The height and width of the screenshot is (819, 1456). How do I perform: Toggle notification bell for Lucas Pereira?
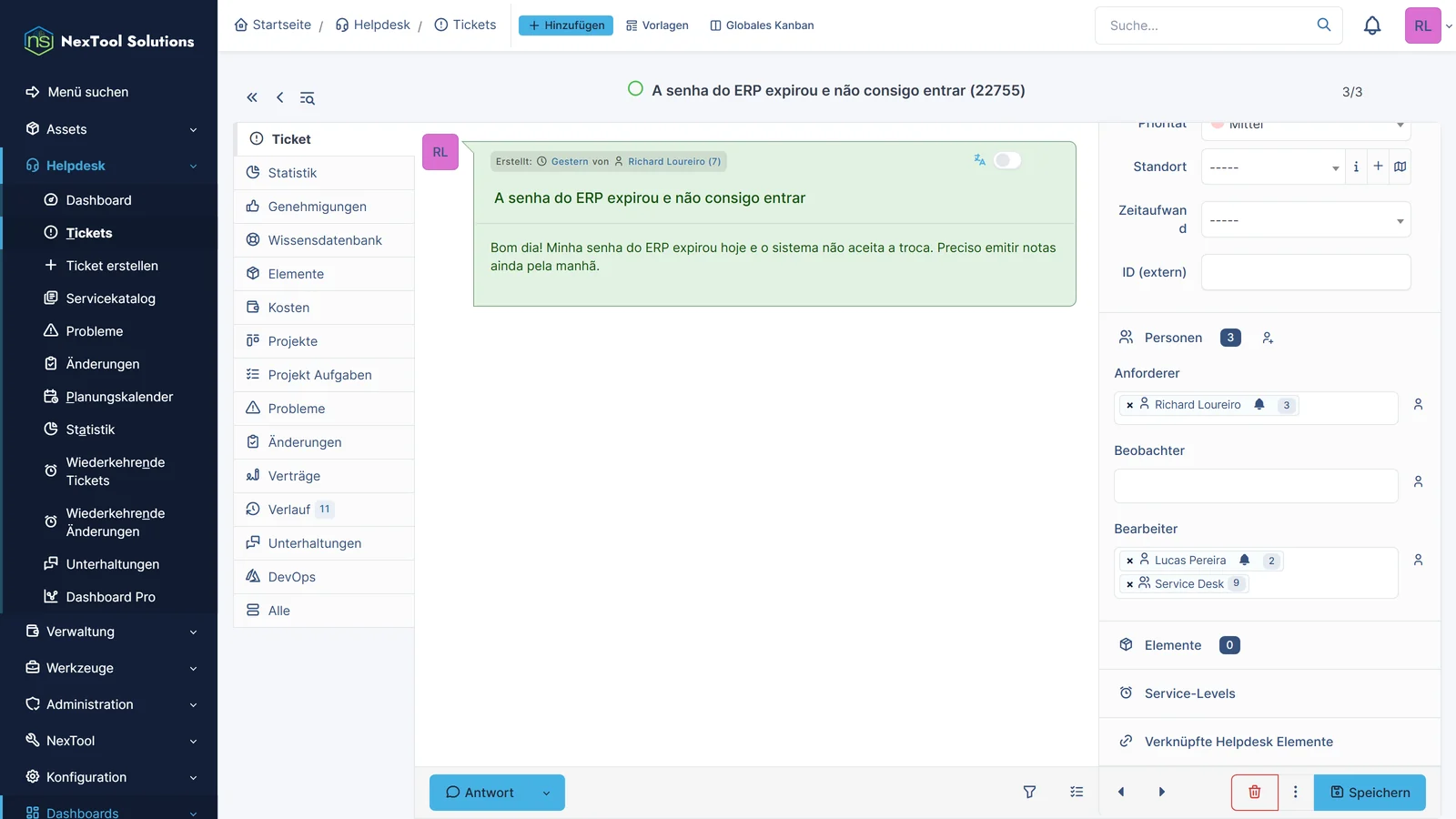[1245, 560]
